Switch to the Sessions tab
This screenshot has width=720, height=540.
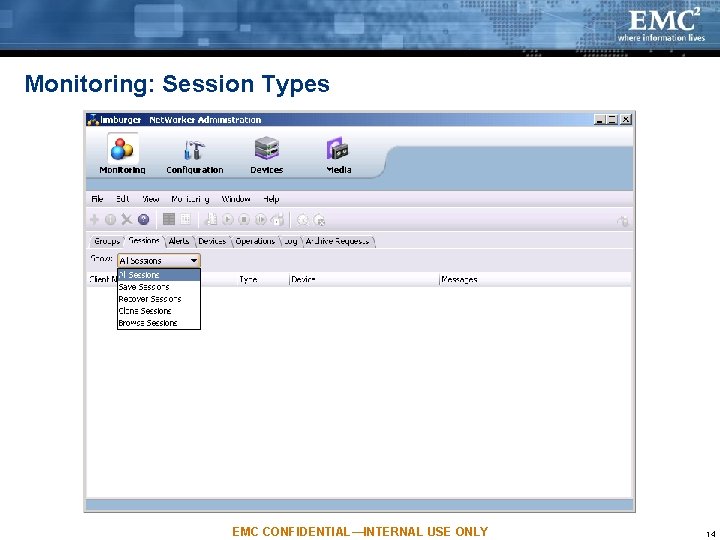coord(144,241)
